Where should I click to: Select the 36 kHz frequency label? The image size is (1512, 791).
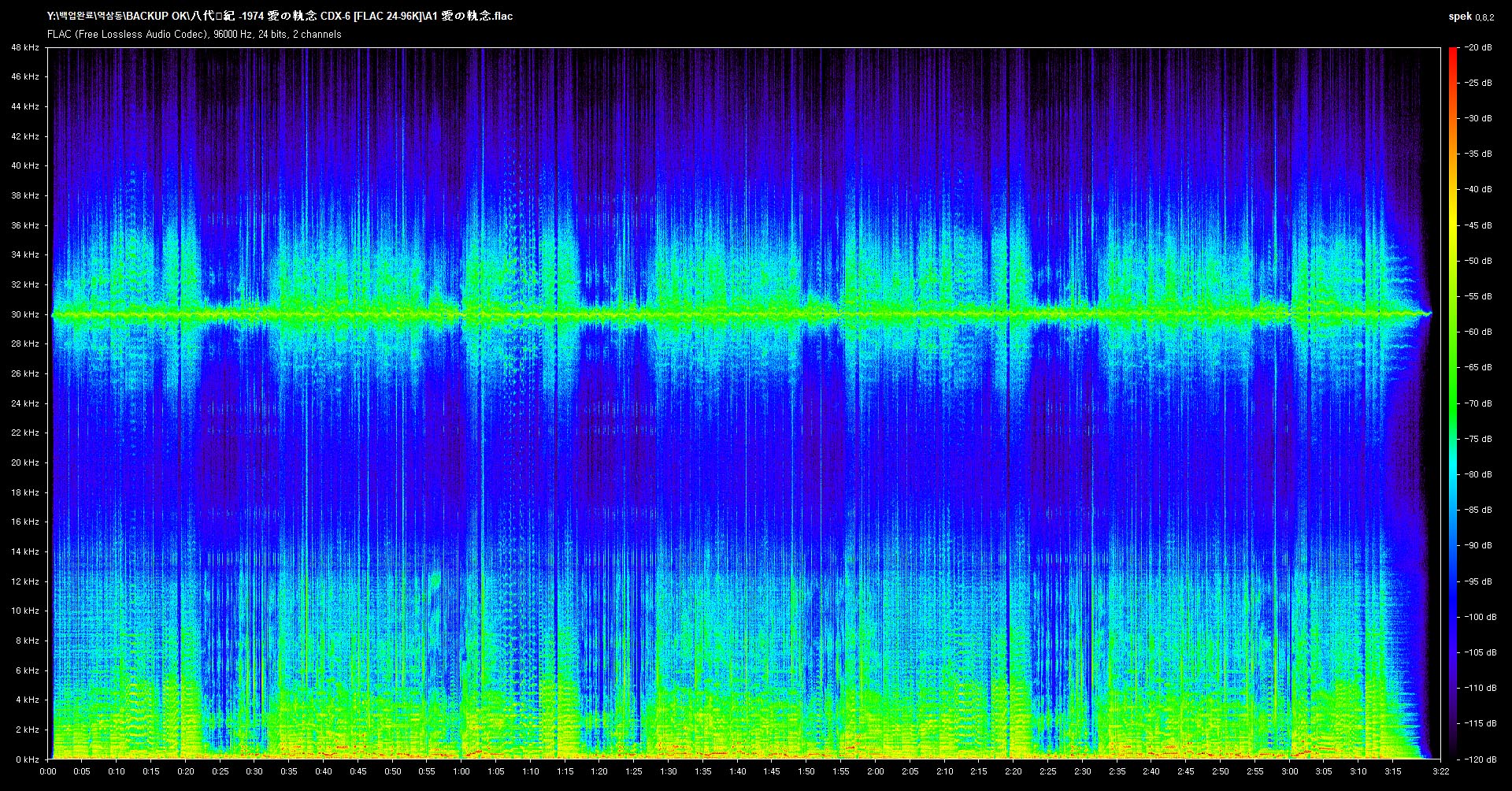click(24, 225)
